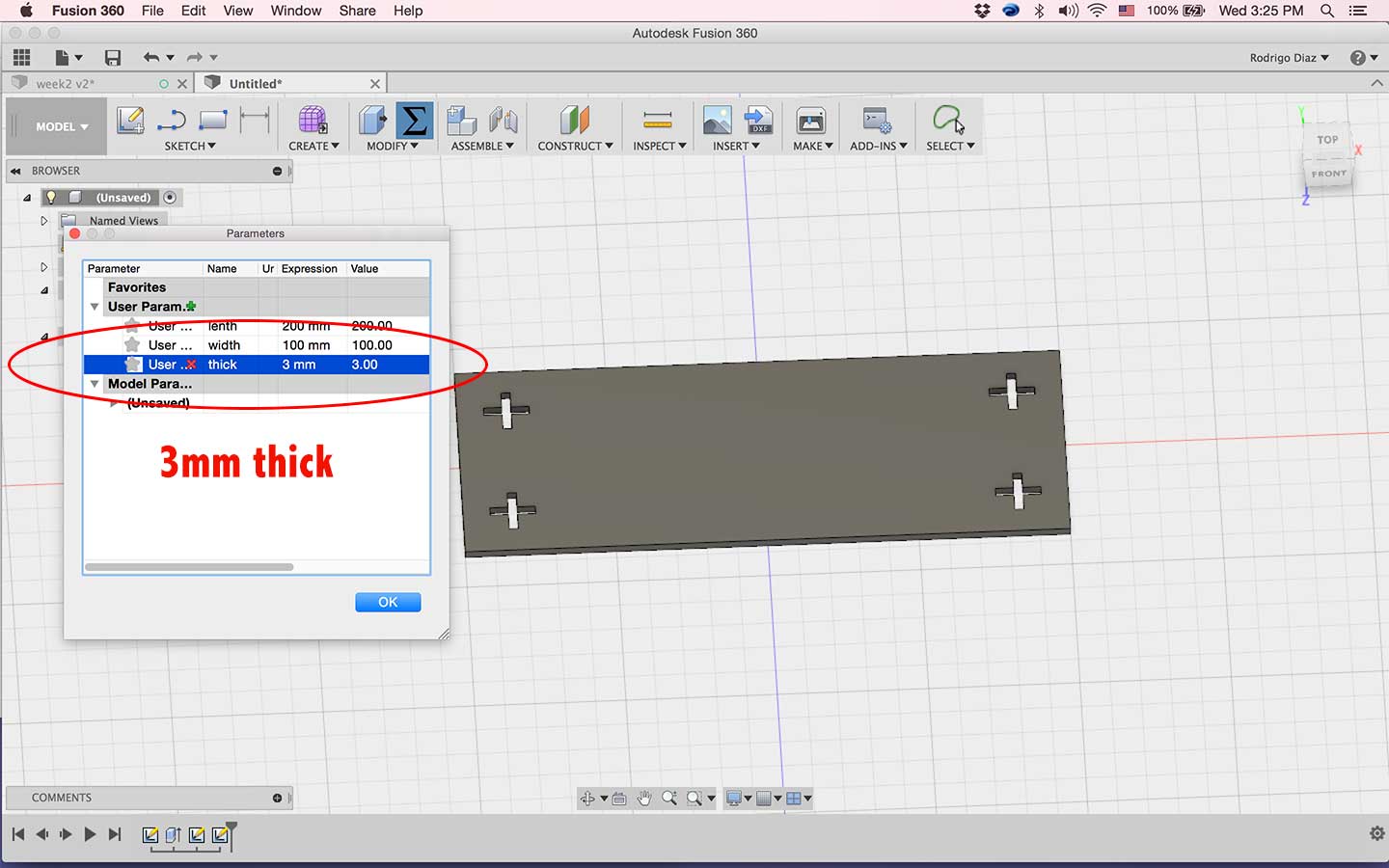Open Spotlight search in menu bar
The image size is (1389, 868).
(x=1327, y=11)
